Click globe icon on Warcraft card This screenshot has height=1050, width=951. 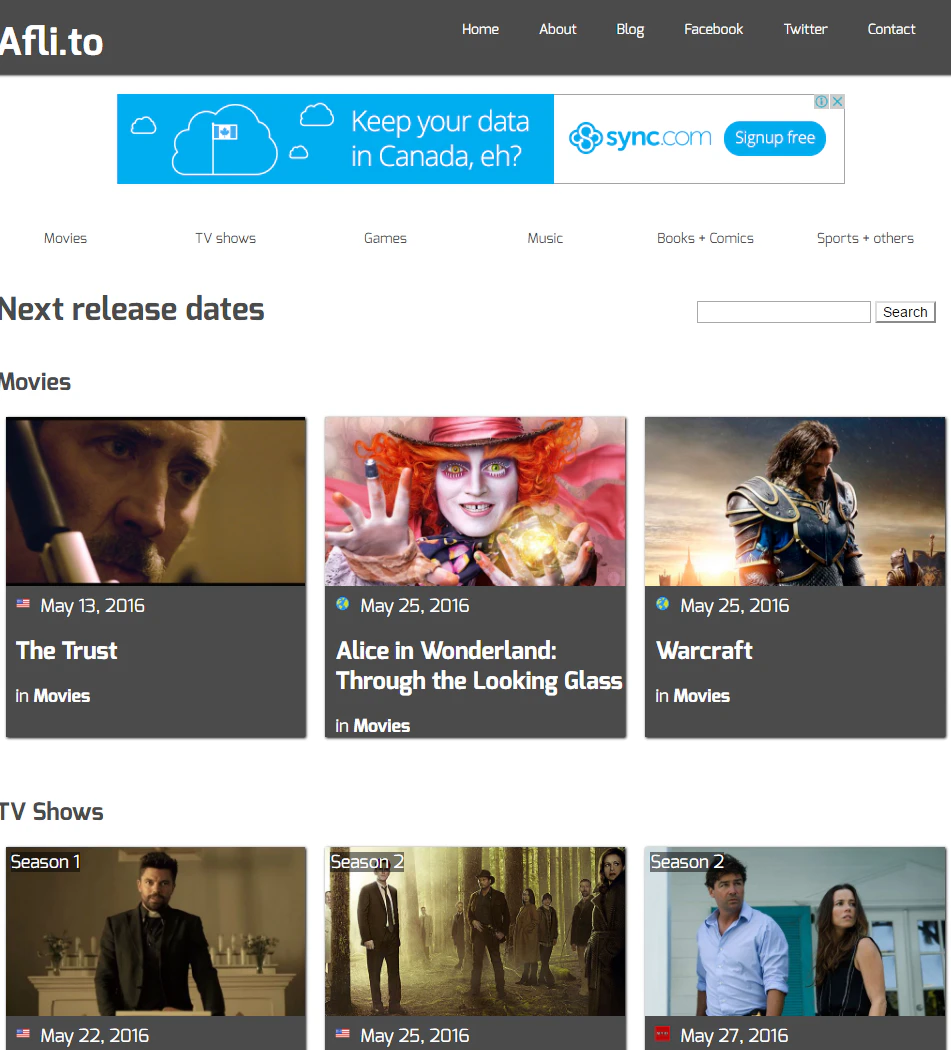(x=662, y=603)
